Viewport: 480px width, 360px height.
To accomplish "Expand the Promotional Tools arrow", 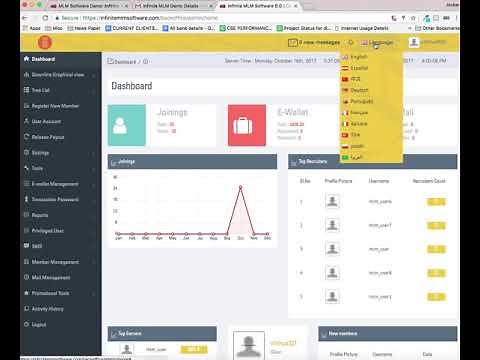I will pyautogui.click(x=94, y=294).
